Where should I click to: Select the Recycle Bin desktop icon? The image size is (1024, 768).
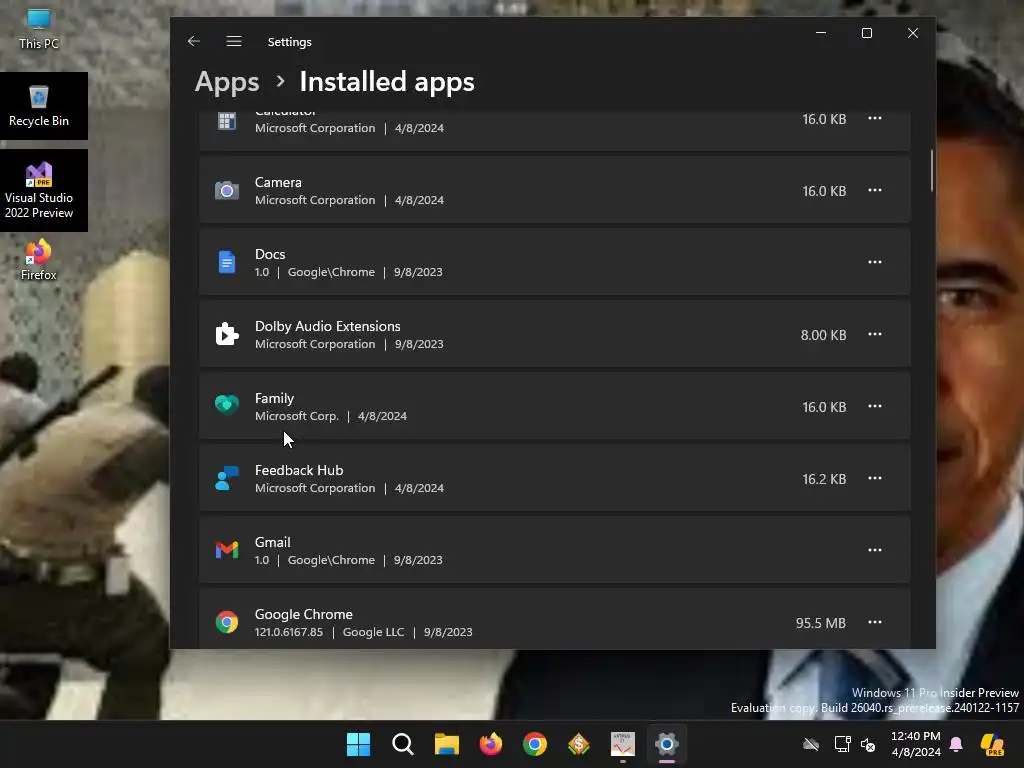[x=39, y=106]
